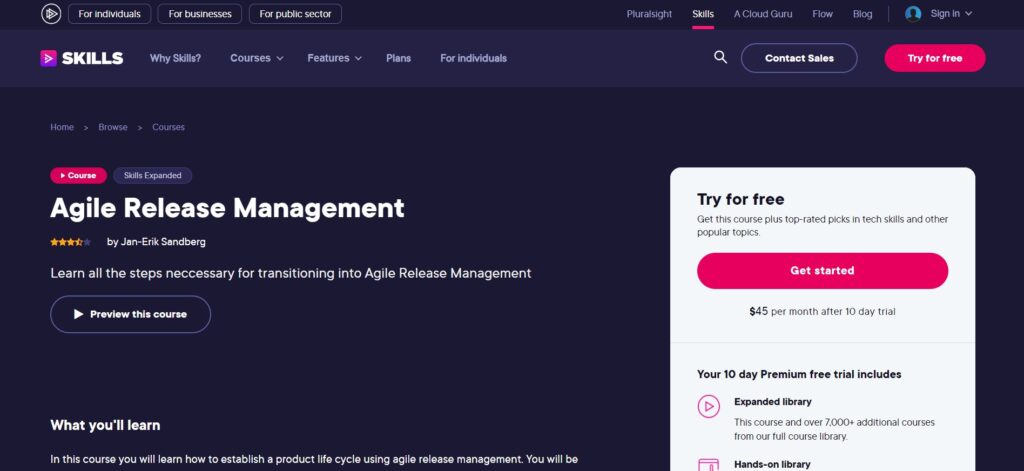Go to Browse breadcrumb

(x=113, y=127)
